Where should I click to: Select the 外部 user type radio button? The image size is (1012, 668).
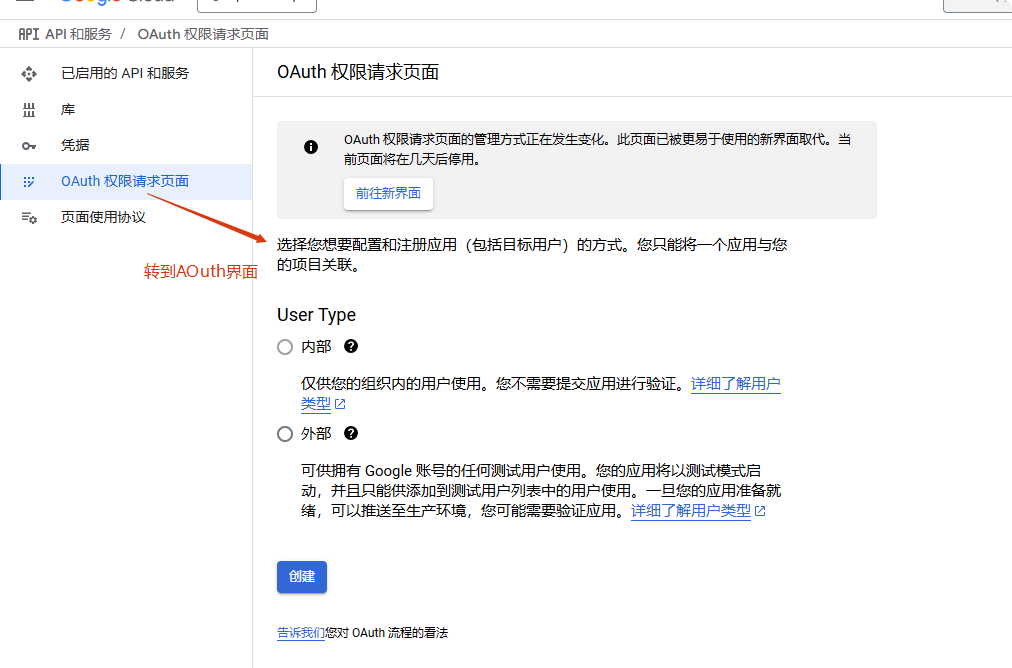pyautogui.click(x=285, y=434)
